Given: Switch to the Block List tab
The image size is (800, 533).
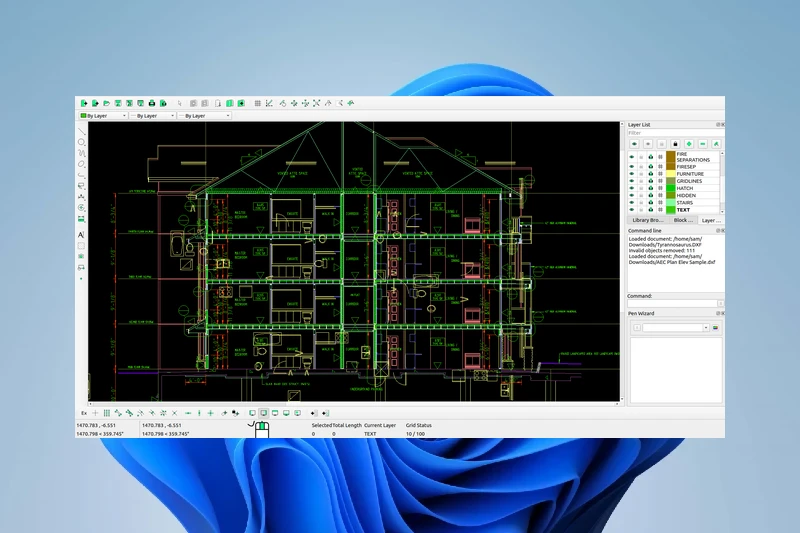Looking at the screenshot, I should [x=682, y=219].
